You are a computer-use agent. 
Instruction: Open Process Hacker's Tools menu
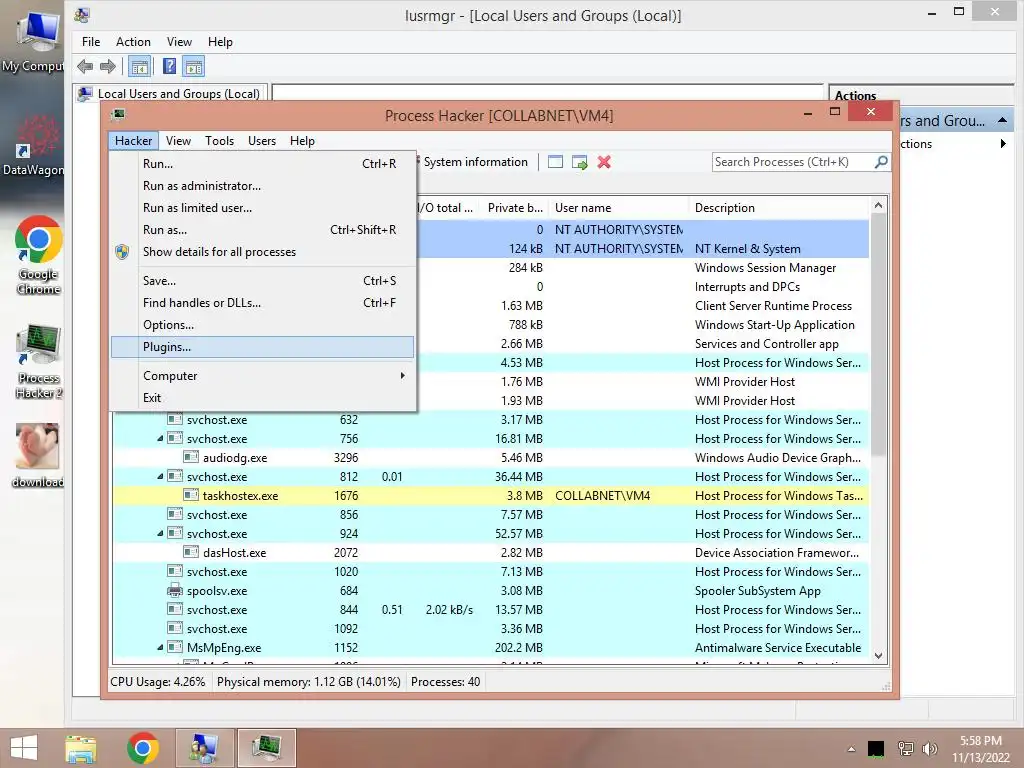219,140
